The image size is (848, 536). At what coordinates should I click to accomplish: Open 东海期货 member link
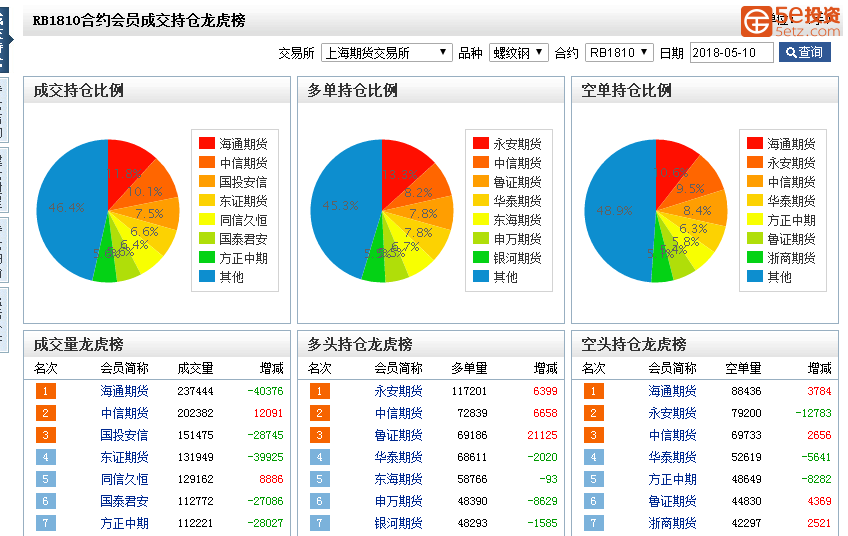coord(399,479)
